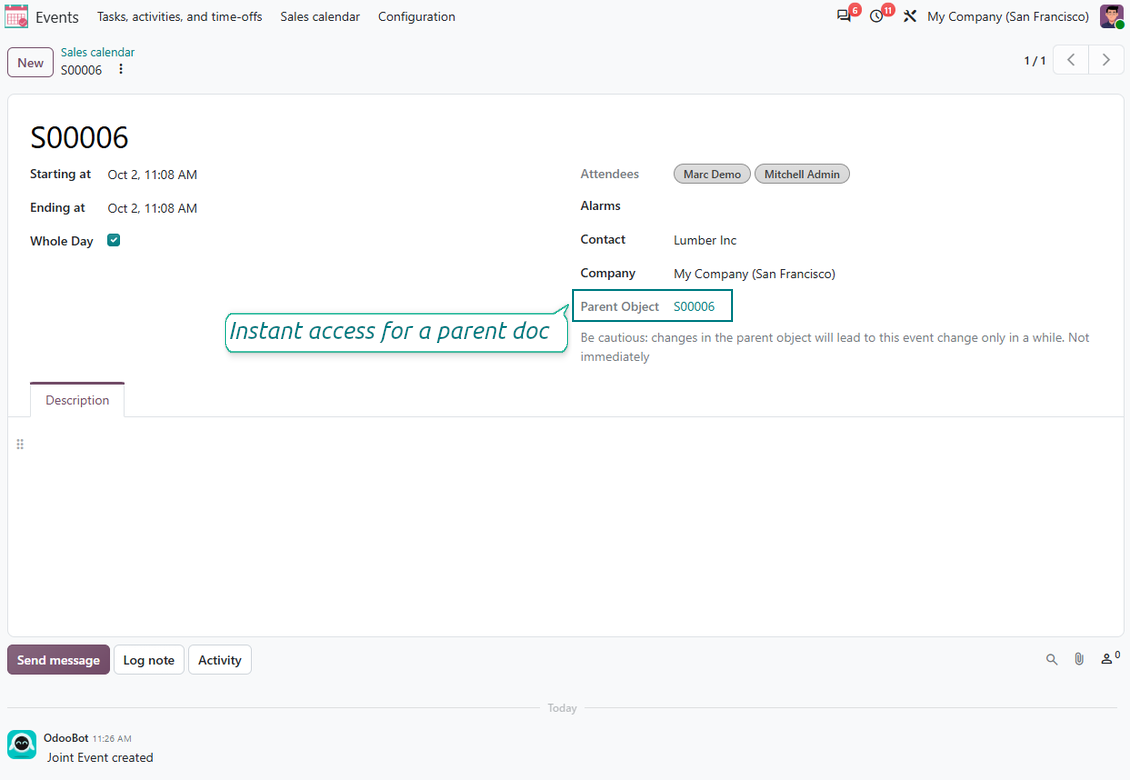This screenshot has width=1130, height=780.
Task: Click the Log note button
Action: (x=148, y=660)
